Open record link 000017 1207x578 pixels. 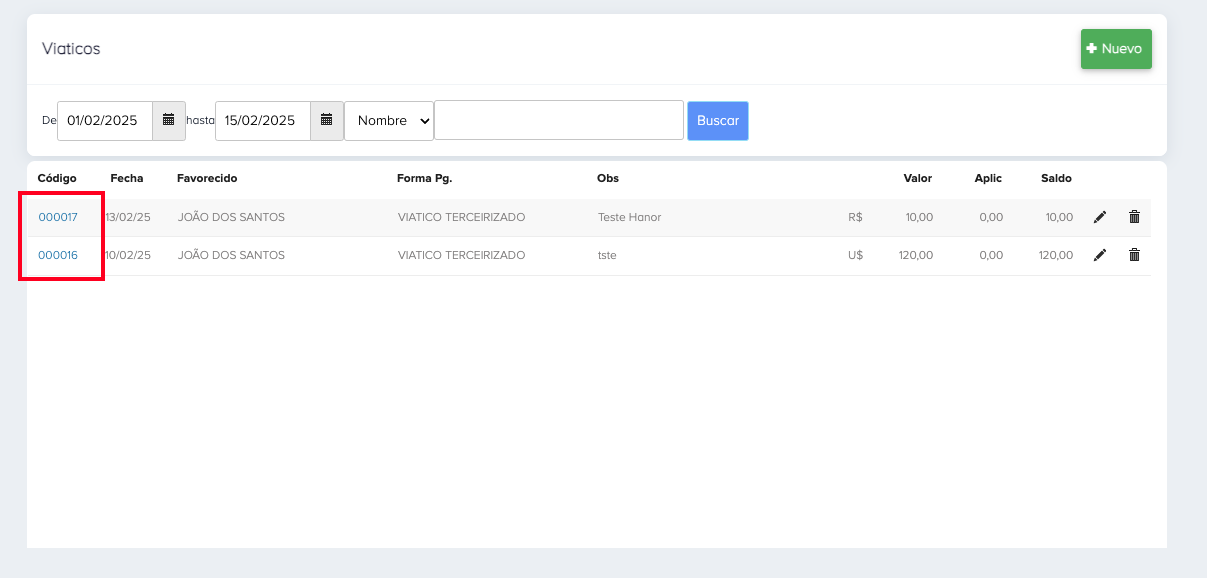coord(58,217)
